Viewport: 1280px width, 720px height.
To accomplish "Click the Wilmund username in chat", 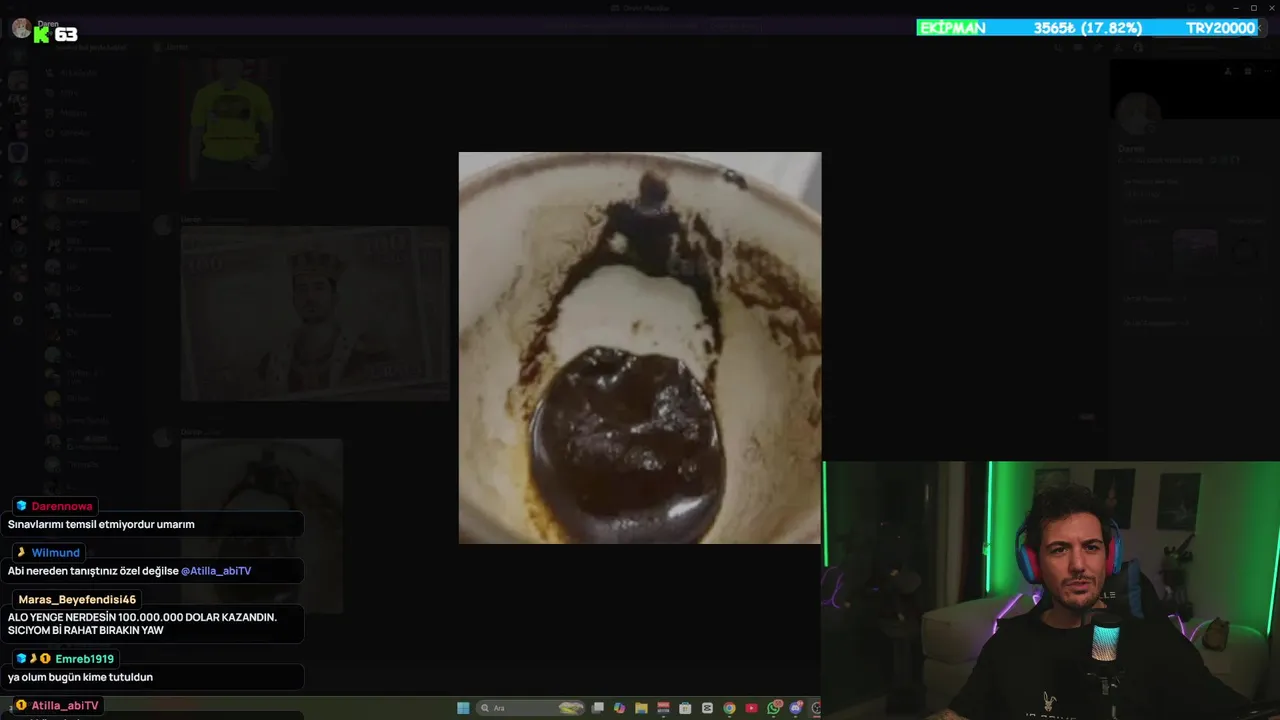I will point(55,552).
